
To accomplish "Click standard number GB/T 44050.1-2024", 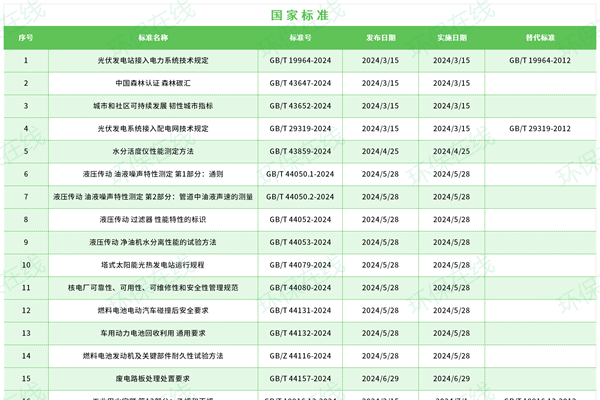I will pyautogui.click(x=300, y=174).
